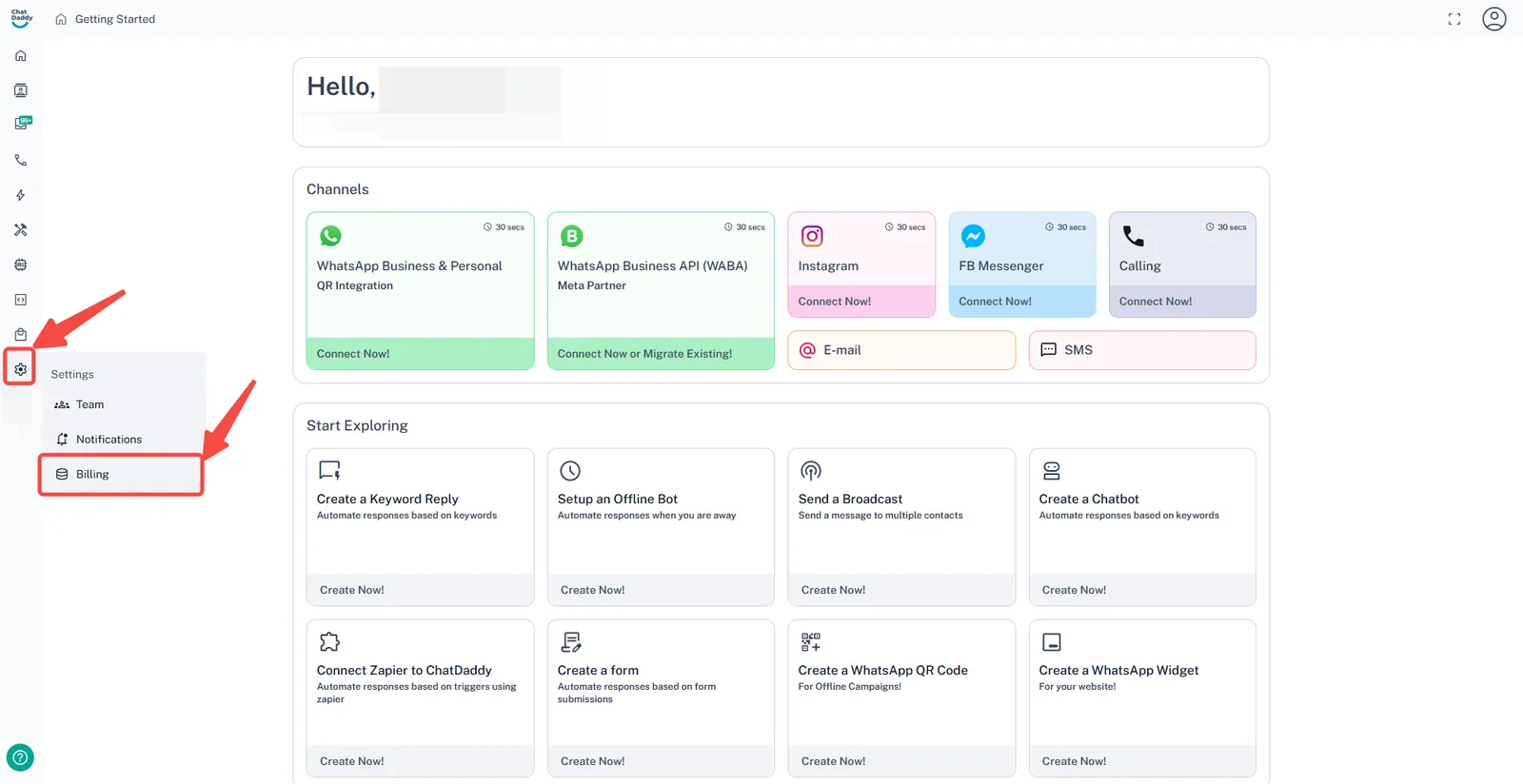Create Now under Create a Chatbot
Screen dimensions: 1523x784
1074,590
